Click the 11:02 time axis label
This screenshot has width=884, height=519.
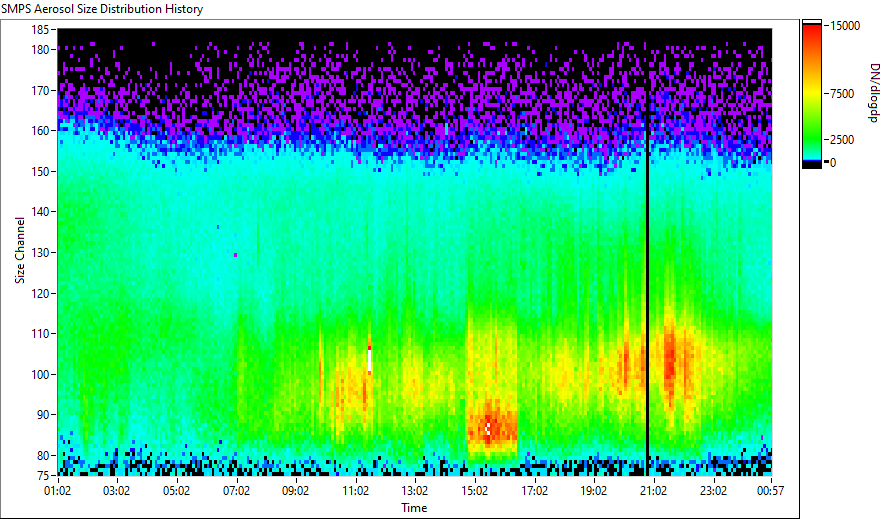coord(355,491)
